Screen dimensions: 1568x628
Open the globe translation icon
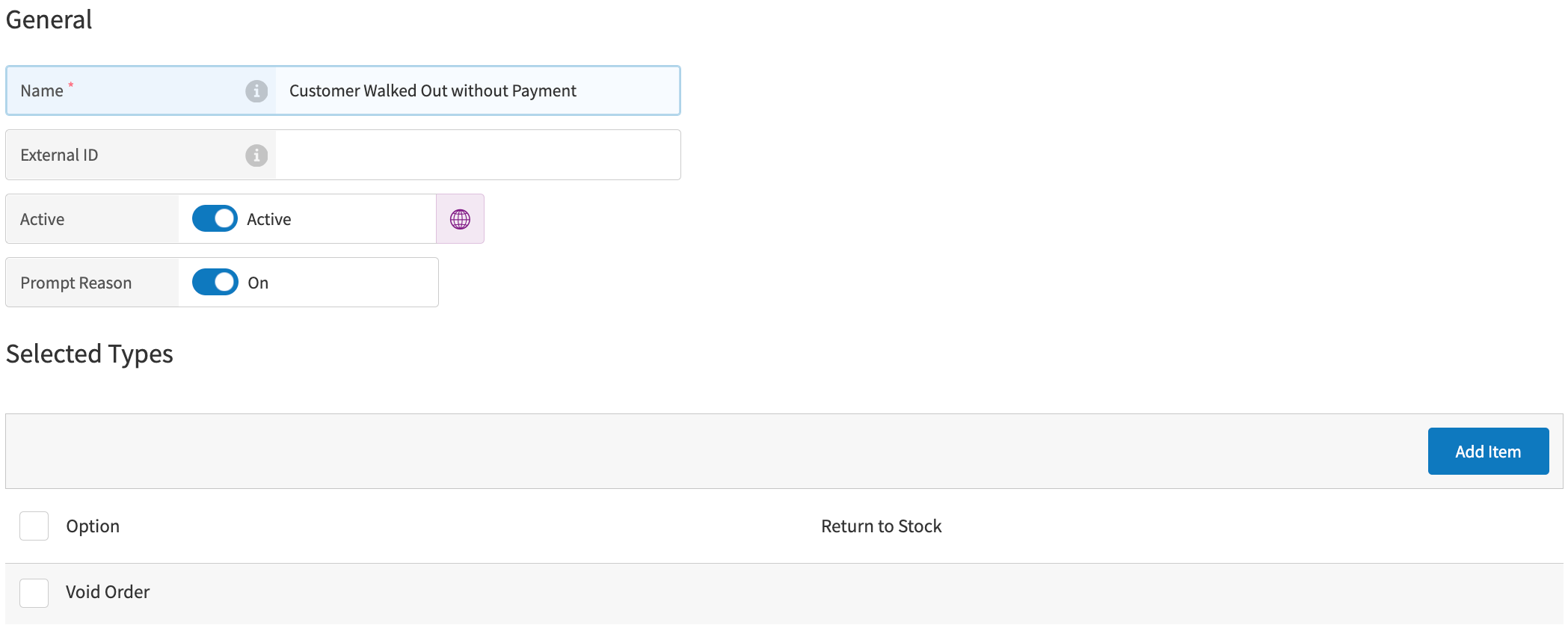pyautogui.click(x=460, y=219)
